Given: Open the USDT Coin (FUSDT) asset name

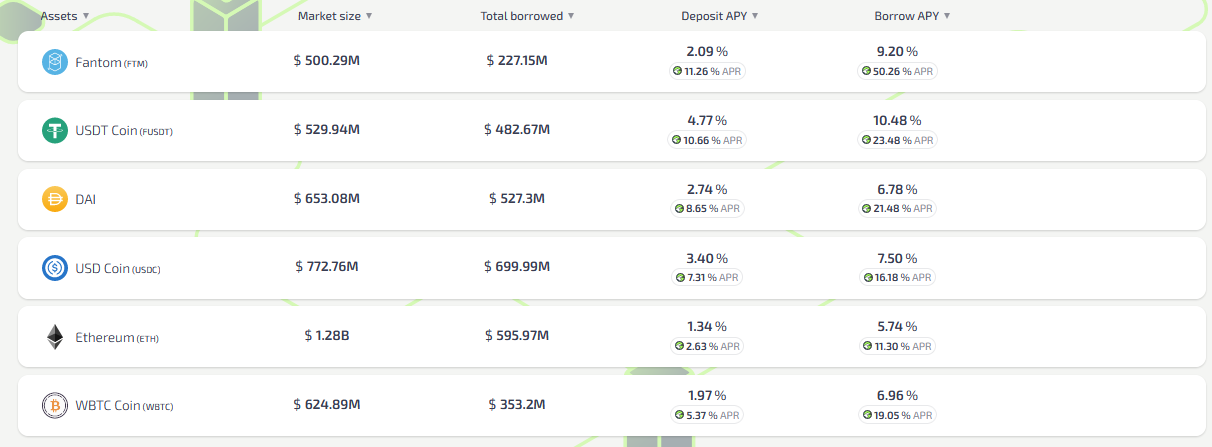Looking at the screenshot, I should coord(124,131).
